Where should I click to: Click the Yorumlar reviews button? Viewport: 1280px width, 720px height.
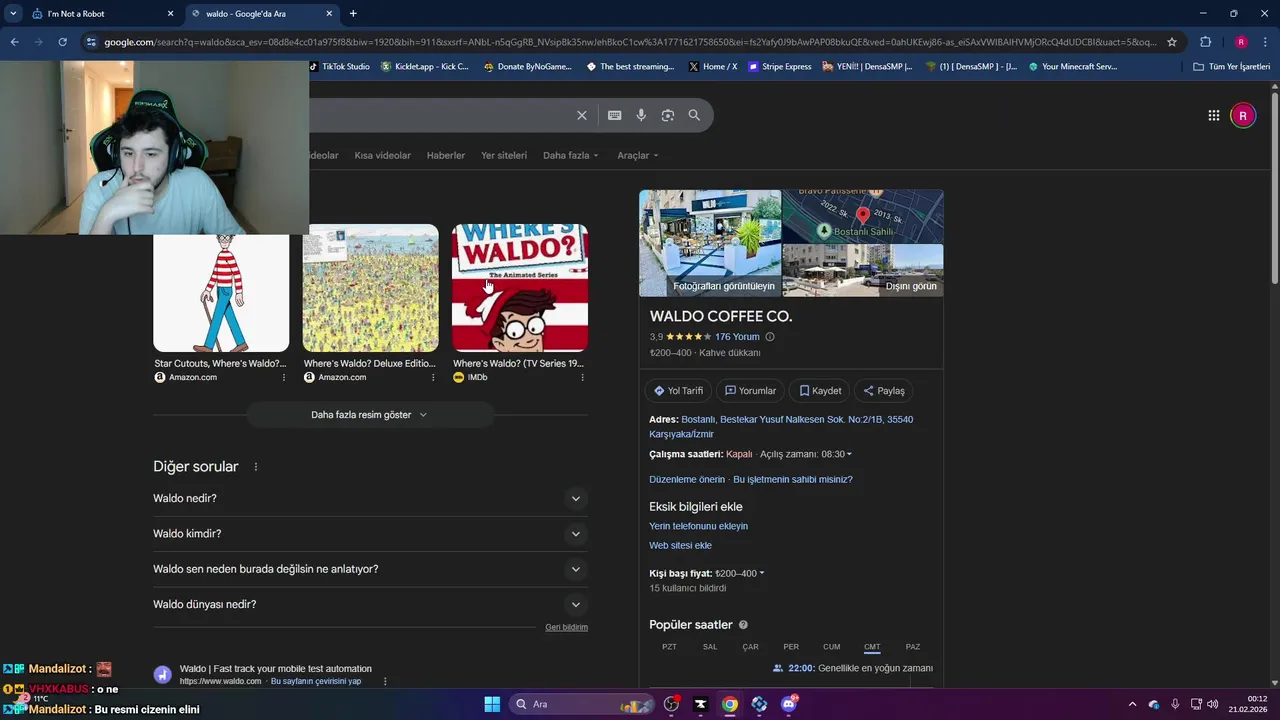click(x=750, y=391)
